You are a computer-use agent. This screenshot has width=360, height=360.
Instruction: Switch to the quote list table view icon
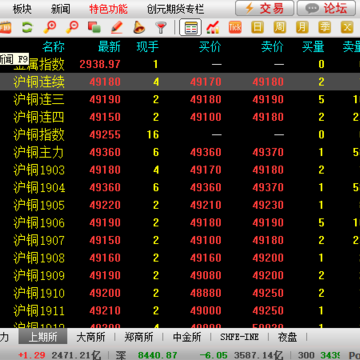coord(190,27)
